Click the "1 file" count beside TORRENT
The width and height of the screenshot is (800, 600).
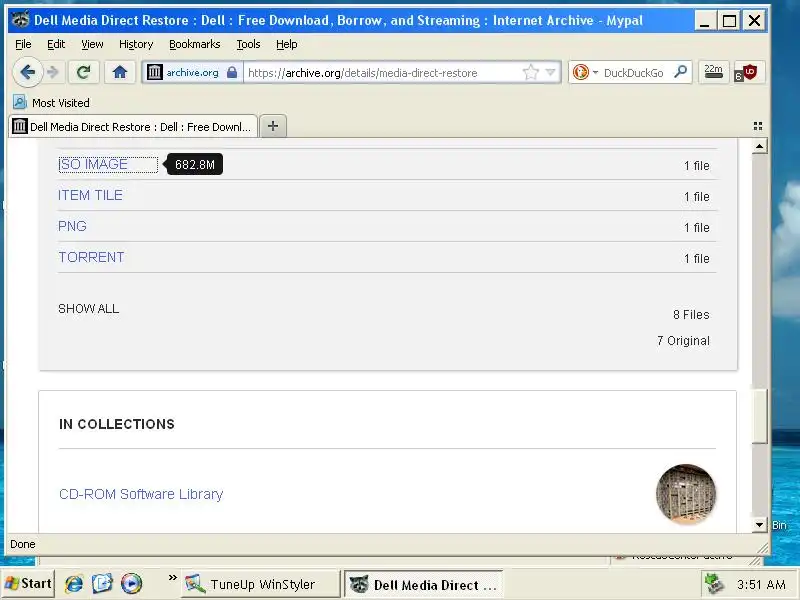[697, 259]
